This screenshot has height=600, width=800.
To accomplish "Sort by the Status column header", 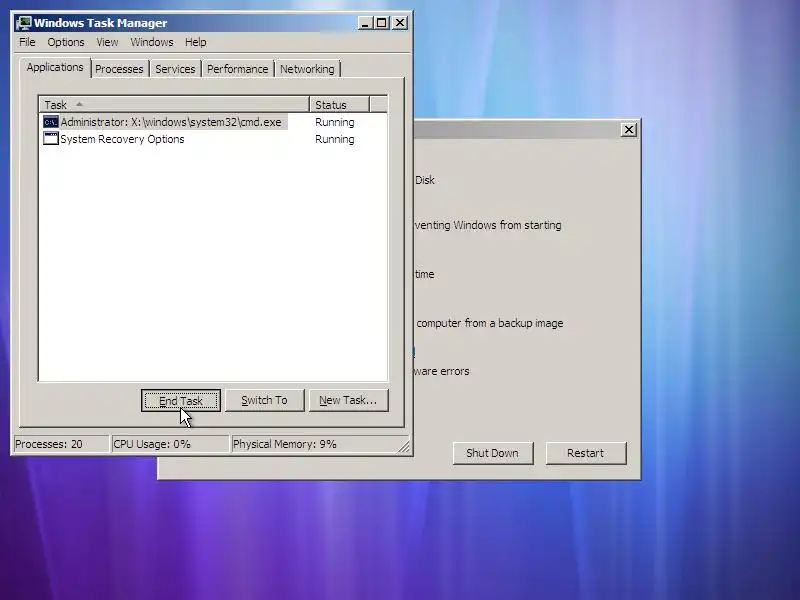I will [x=339, y=105].
